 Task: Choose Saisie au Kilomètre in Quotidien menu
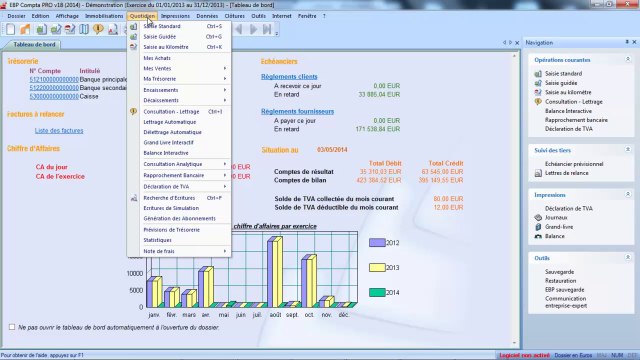179,47
